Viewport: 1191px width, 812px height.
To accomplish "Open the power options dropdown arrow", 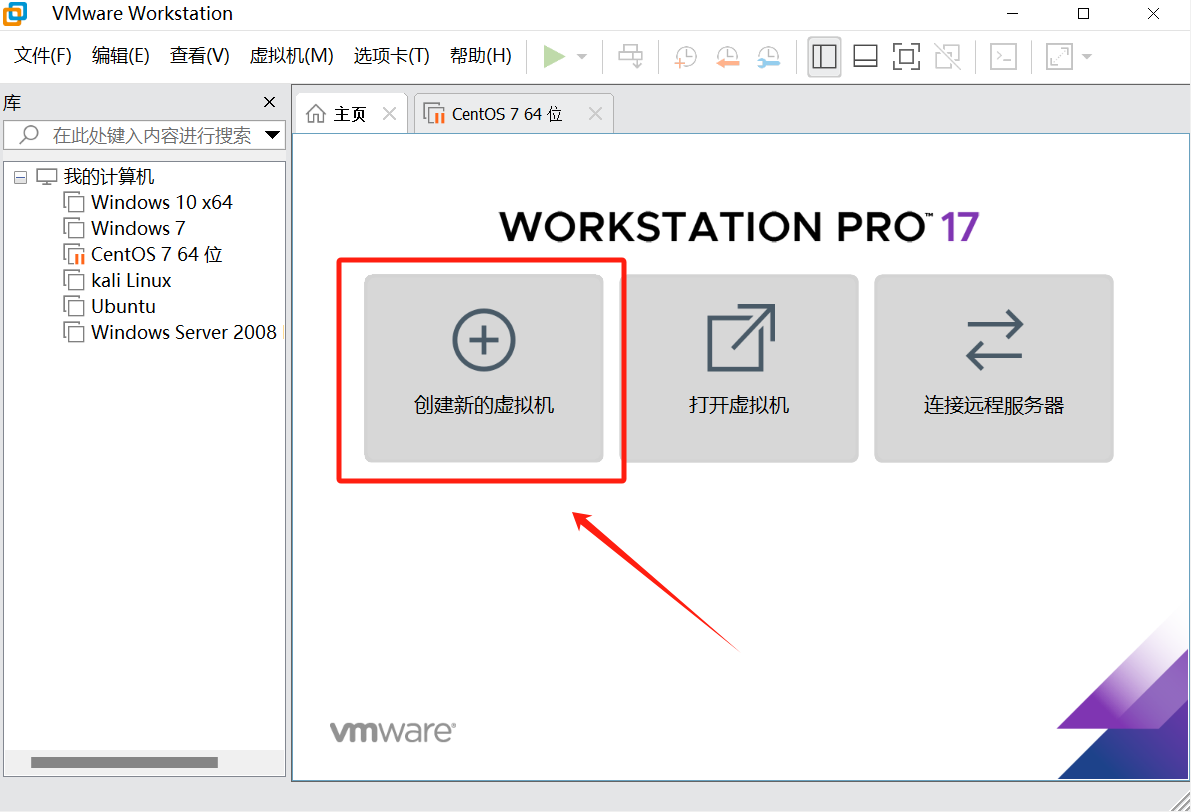I will (582, 57).
